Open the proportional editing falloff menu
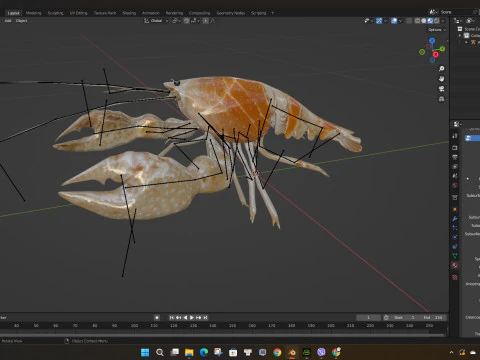The image size is (480, 360). pos(212,21)
